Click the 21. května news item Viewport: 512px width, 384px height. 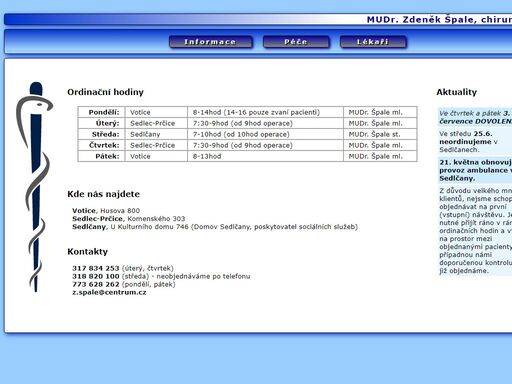475,170
